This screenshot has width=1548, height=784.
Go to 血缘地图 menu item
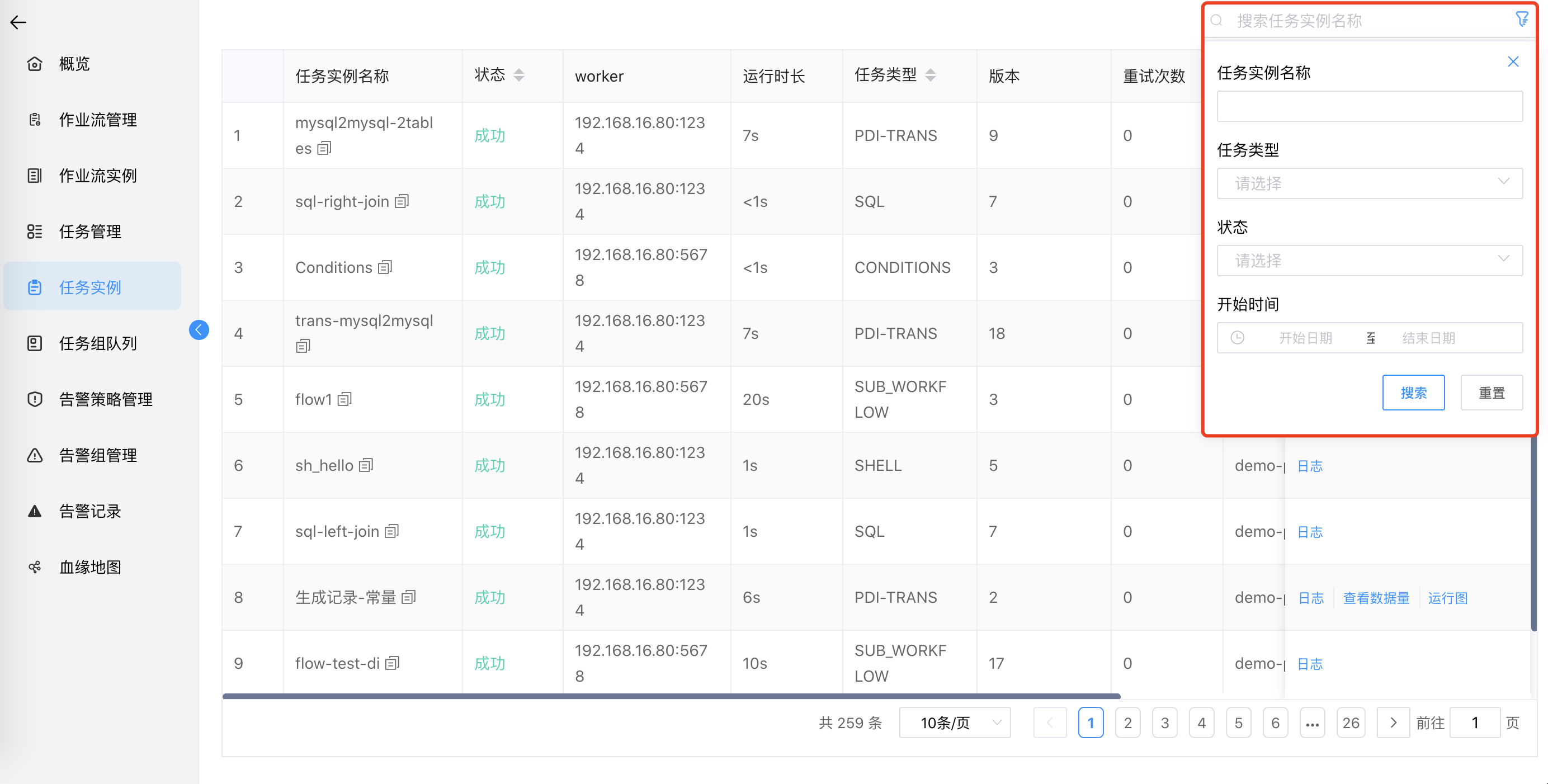[90, 566]
